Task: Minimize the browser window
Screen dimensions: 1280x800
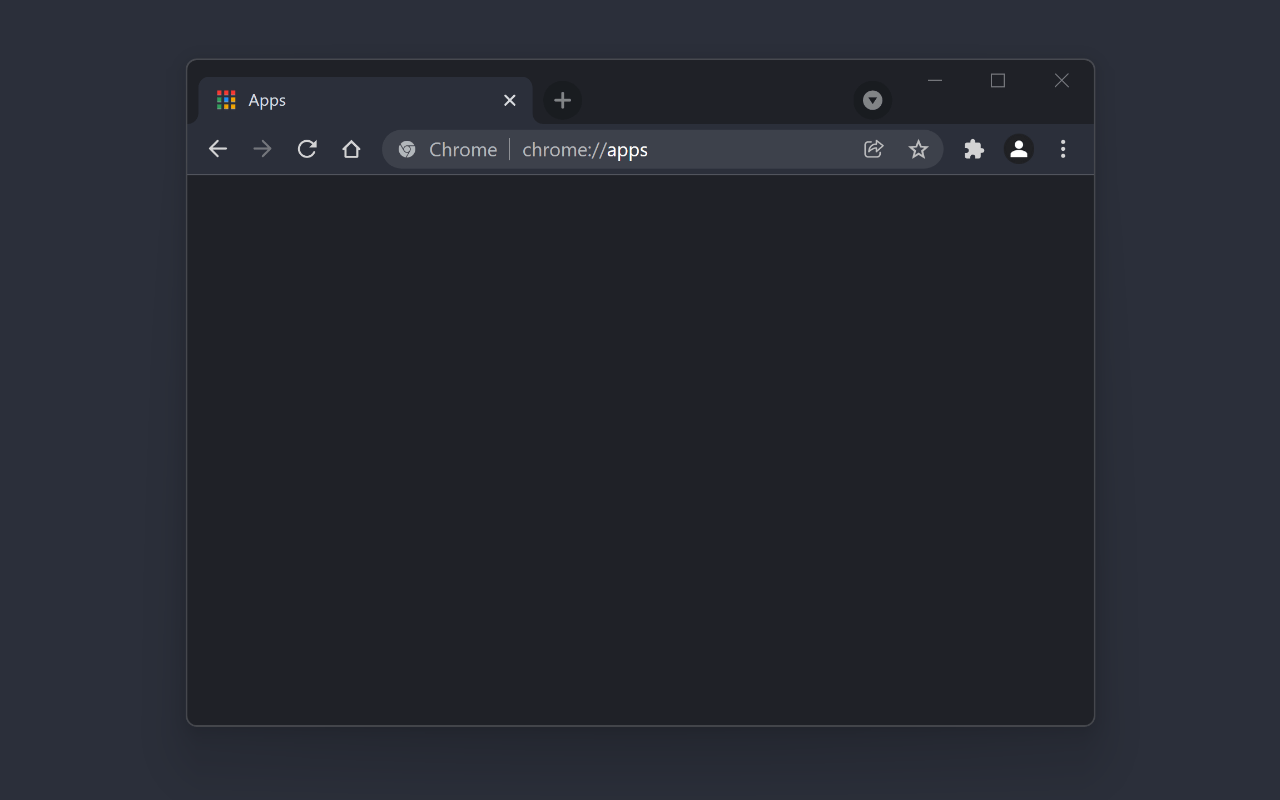Action: point(935,80)
